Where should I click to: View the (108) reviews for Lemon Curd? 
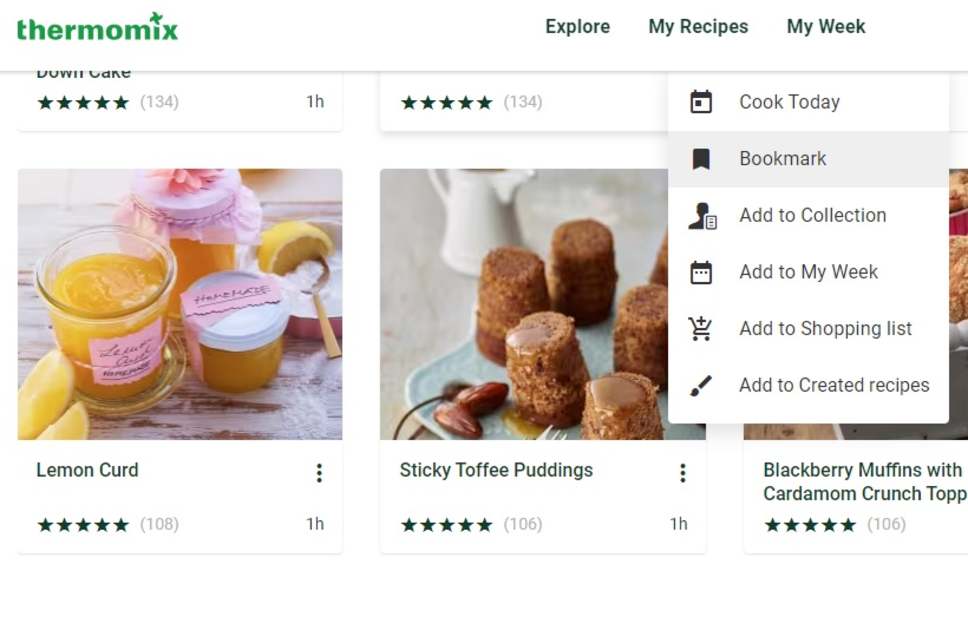[x=161, y=523]
